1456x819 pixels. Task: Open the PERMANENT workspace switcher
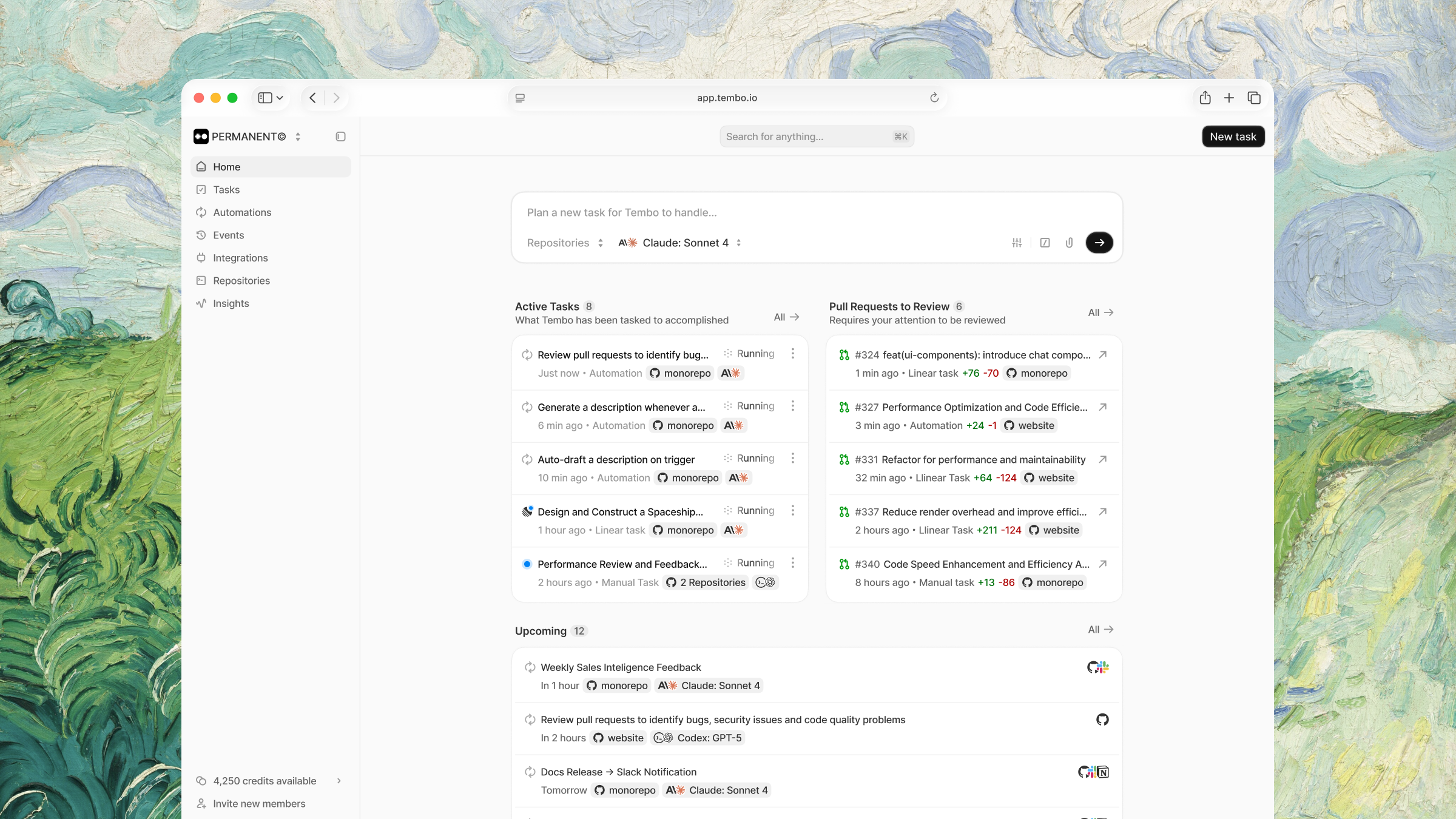pyautogui.click(x=248, y=136)
